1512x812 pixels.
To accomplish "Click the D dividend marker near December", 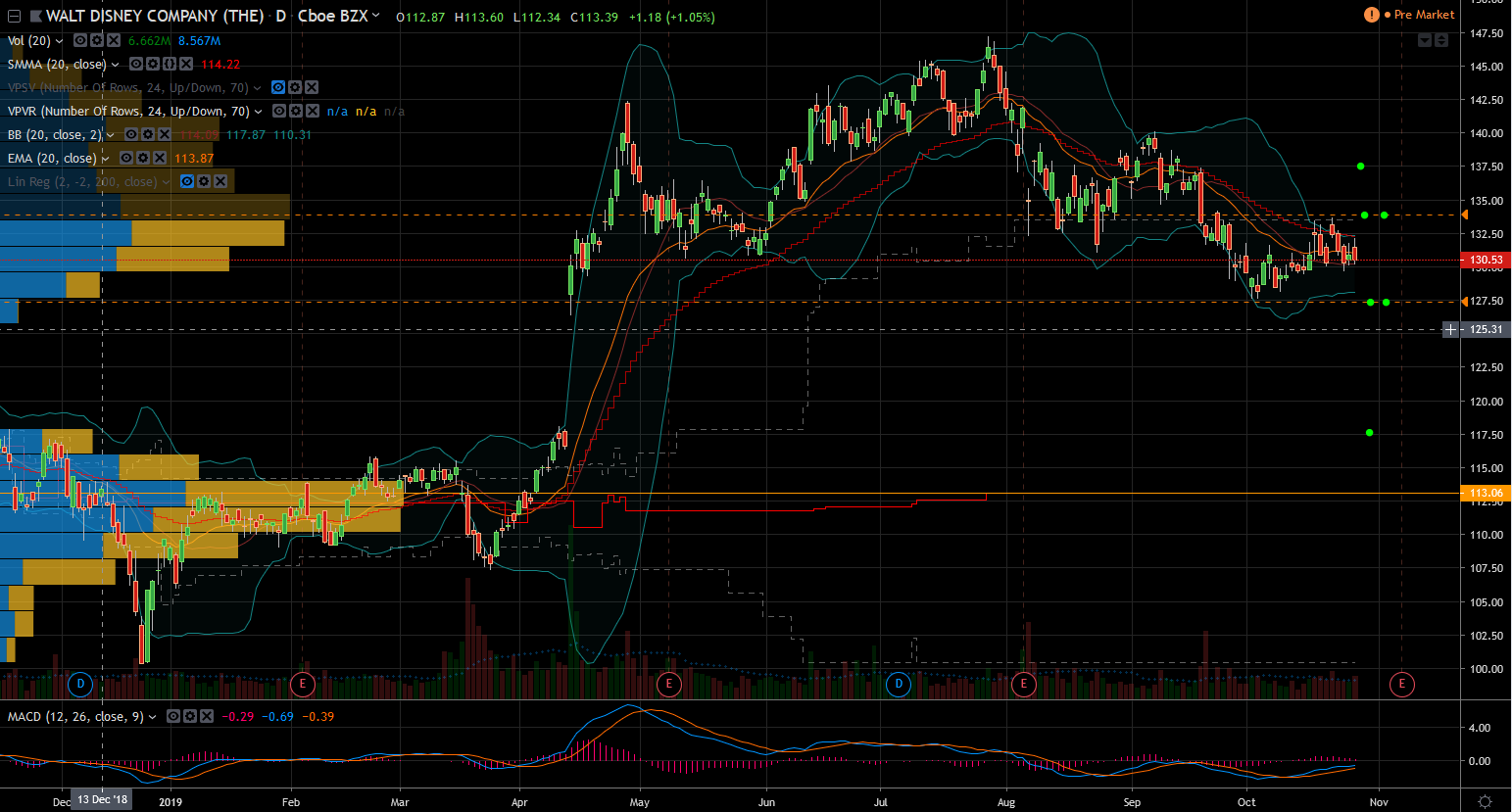I will (x=81, y=684).
